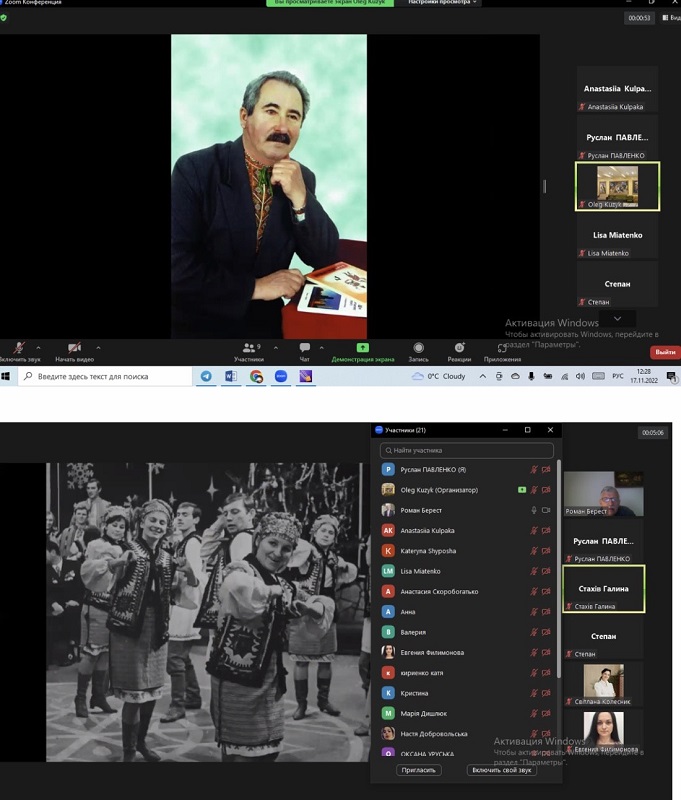Start recording with the Запись icon
Image resolution: width=681 pixels, height=800 pixels.
point(418,347)
